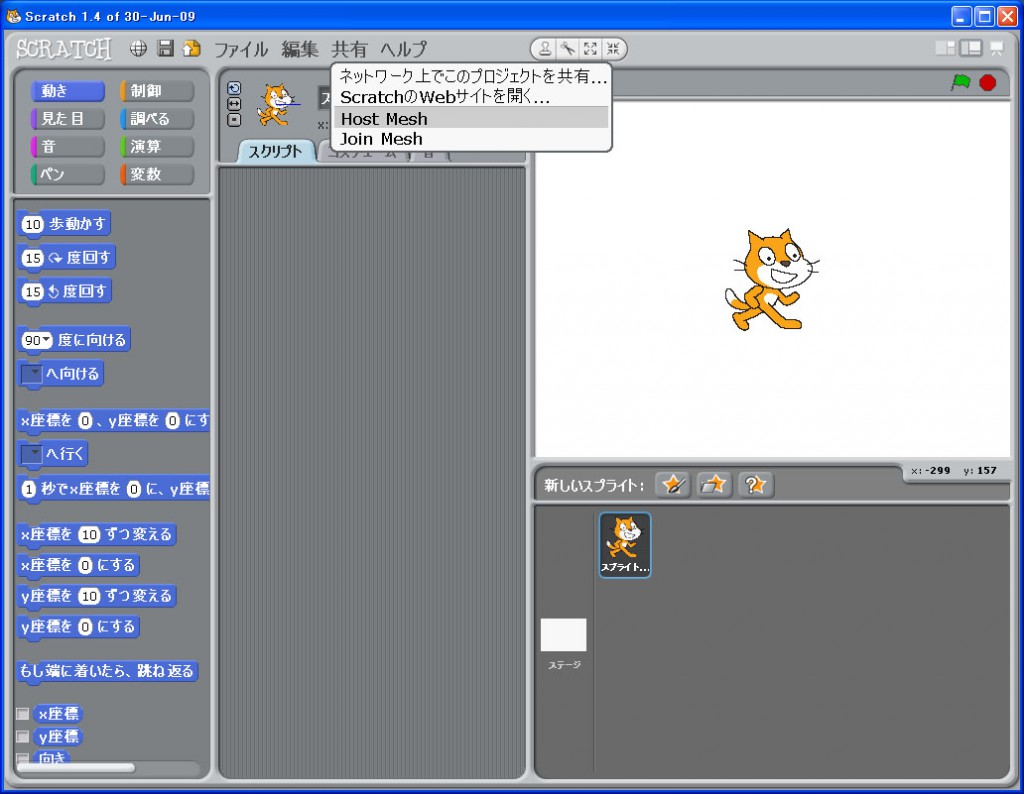Viewport: 1024px width, 794px height.
Task: Click the 10 歩動かす block
Action: coord(64,224)
